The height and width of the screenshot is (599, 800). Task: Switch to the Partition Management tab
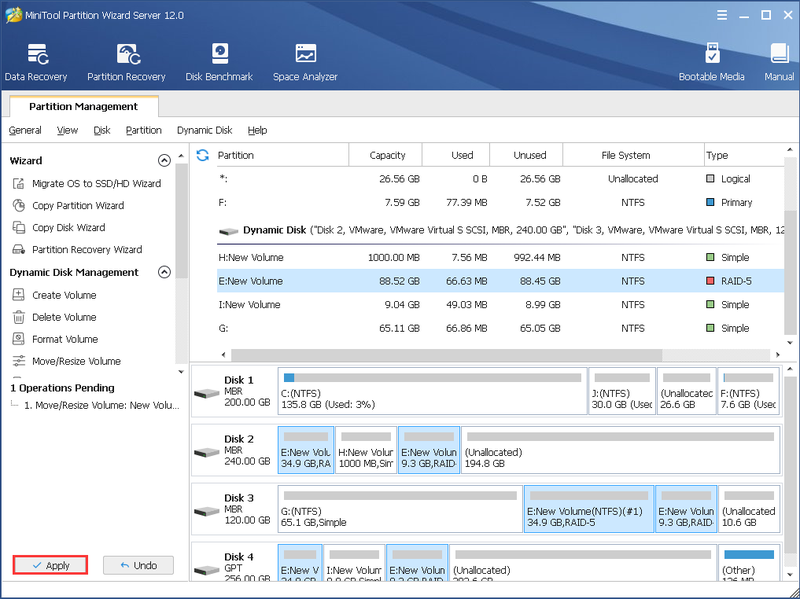point(84,106)
